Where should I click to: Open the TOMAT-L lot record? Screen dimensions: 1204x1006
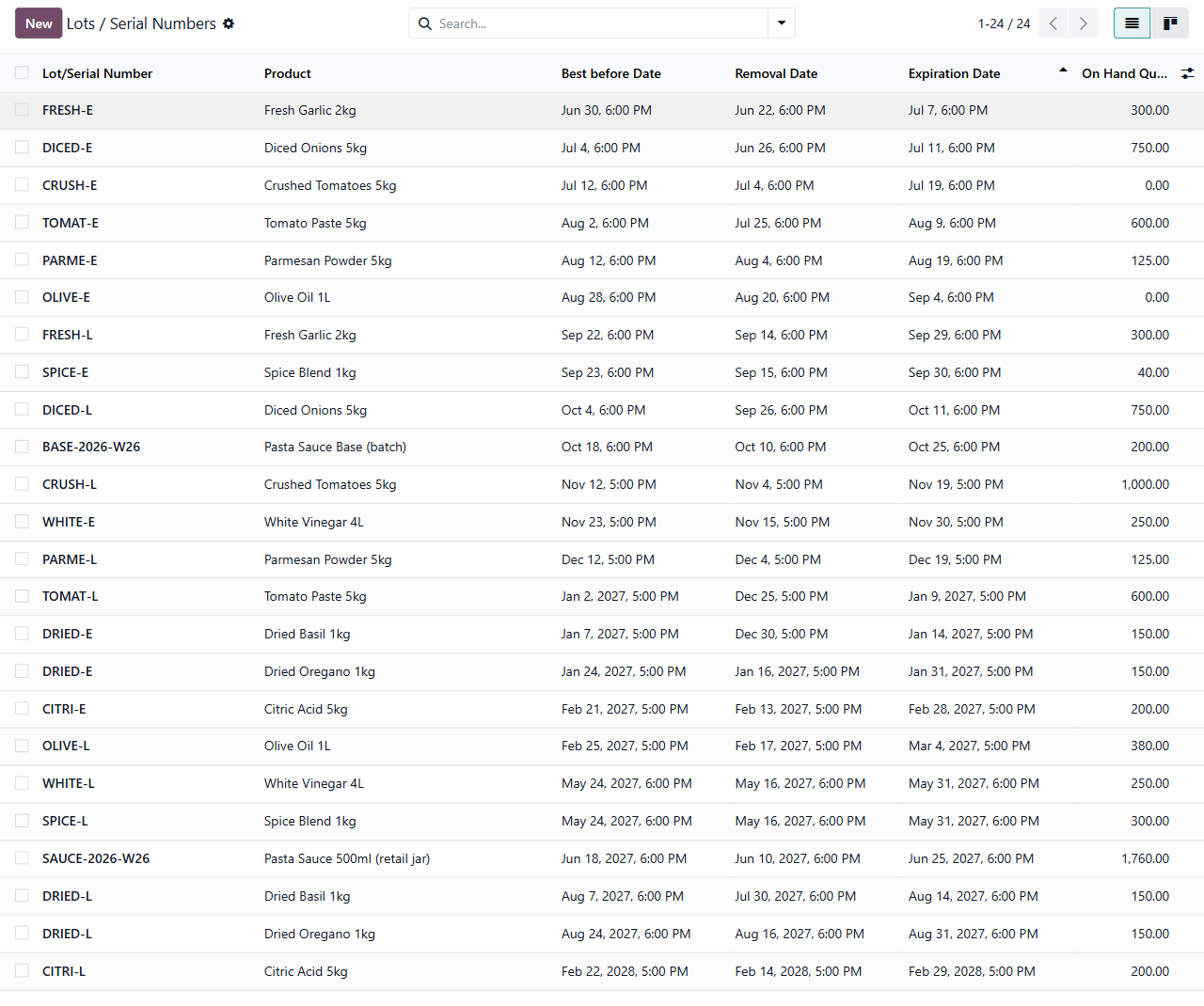click(71, 596)
